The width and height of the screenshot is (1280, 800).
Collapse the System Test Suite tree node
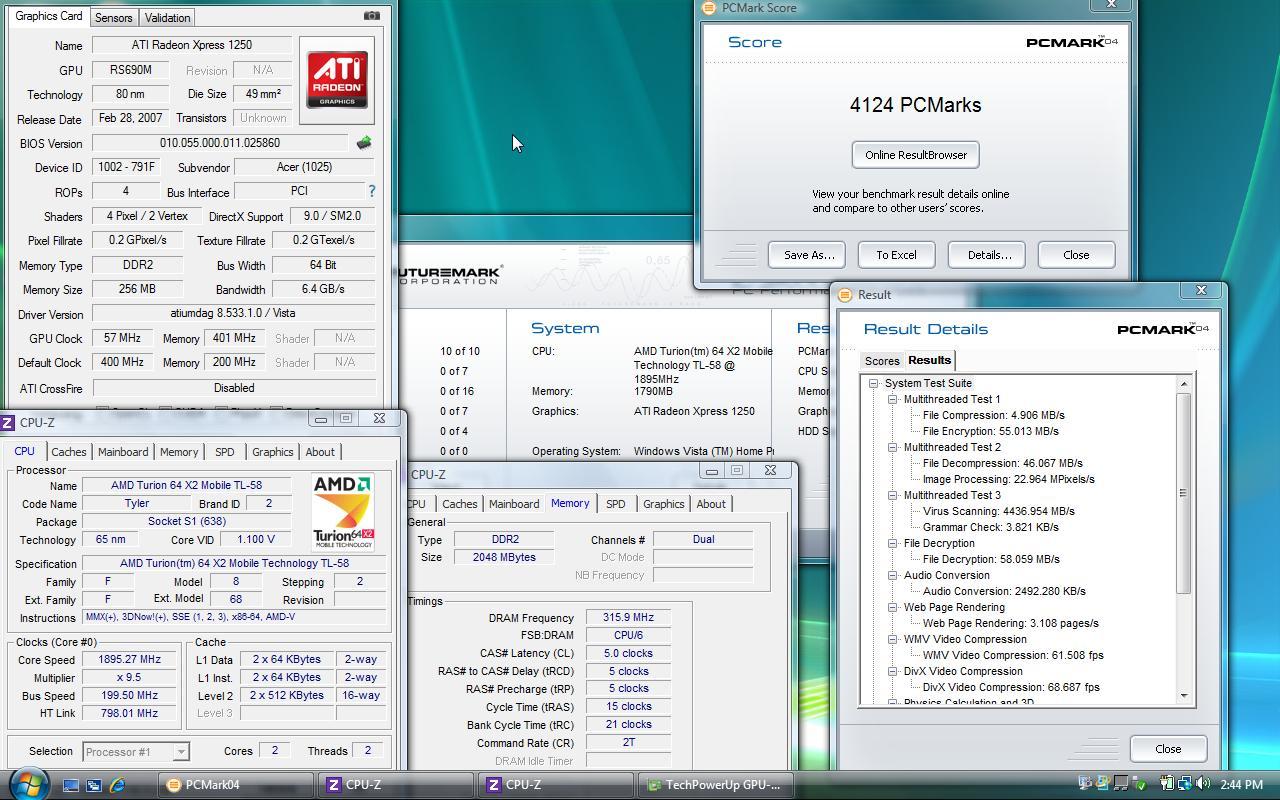point(873,383)
